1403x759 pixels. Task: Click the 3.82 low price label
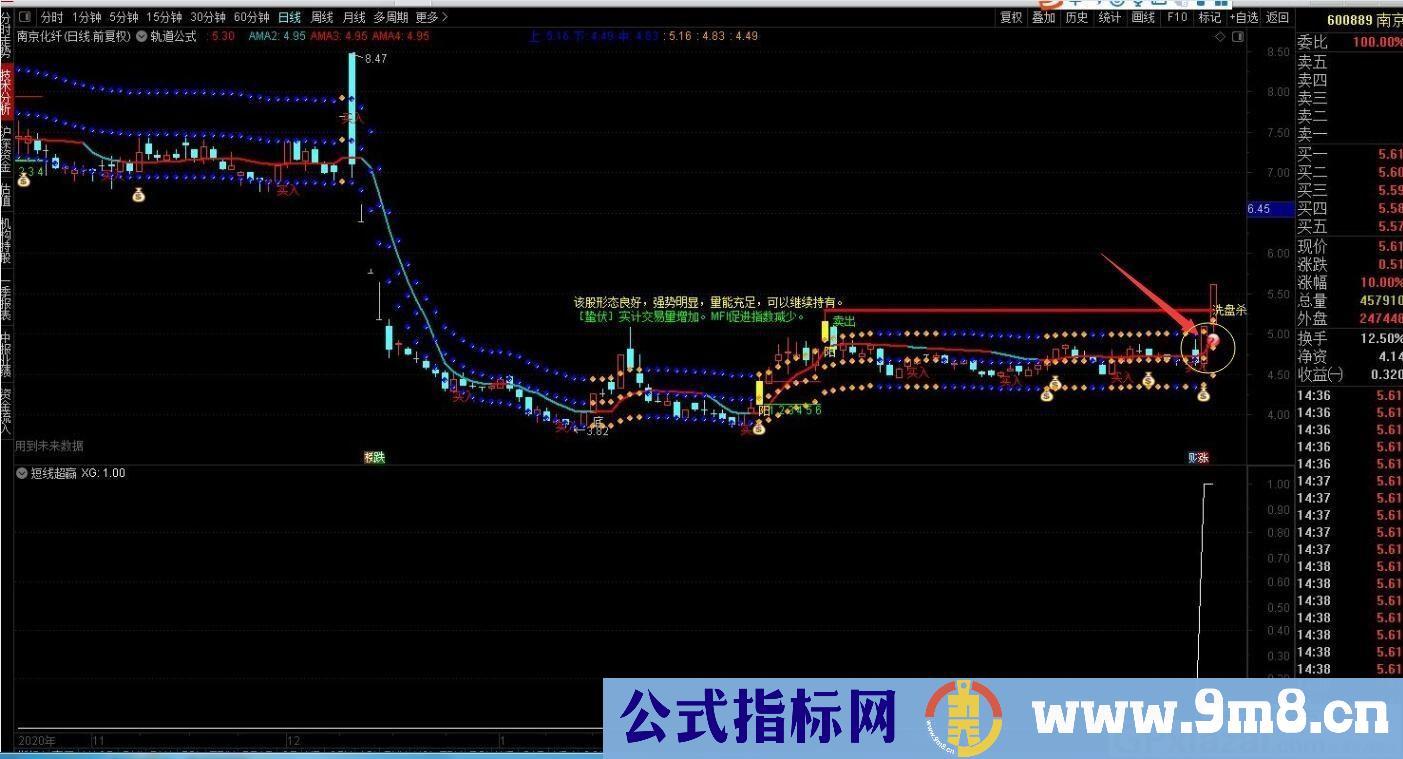tap(597, 431)
